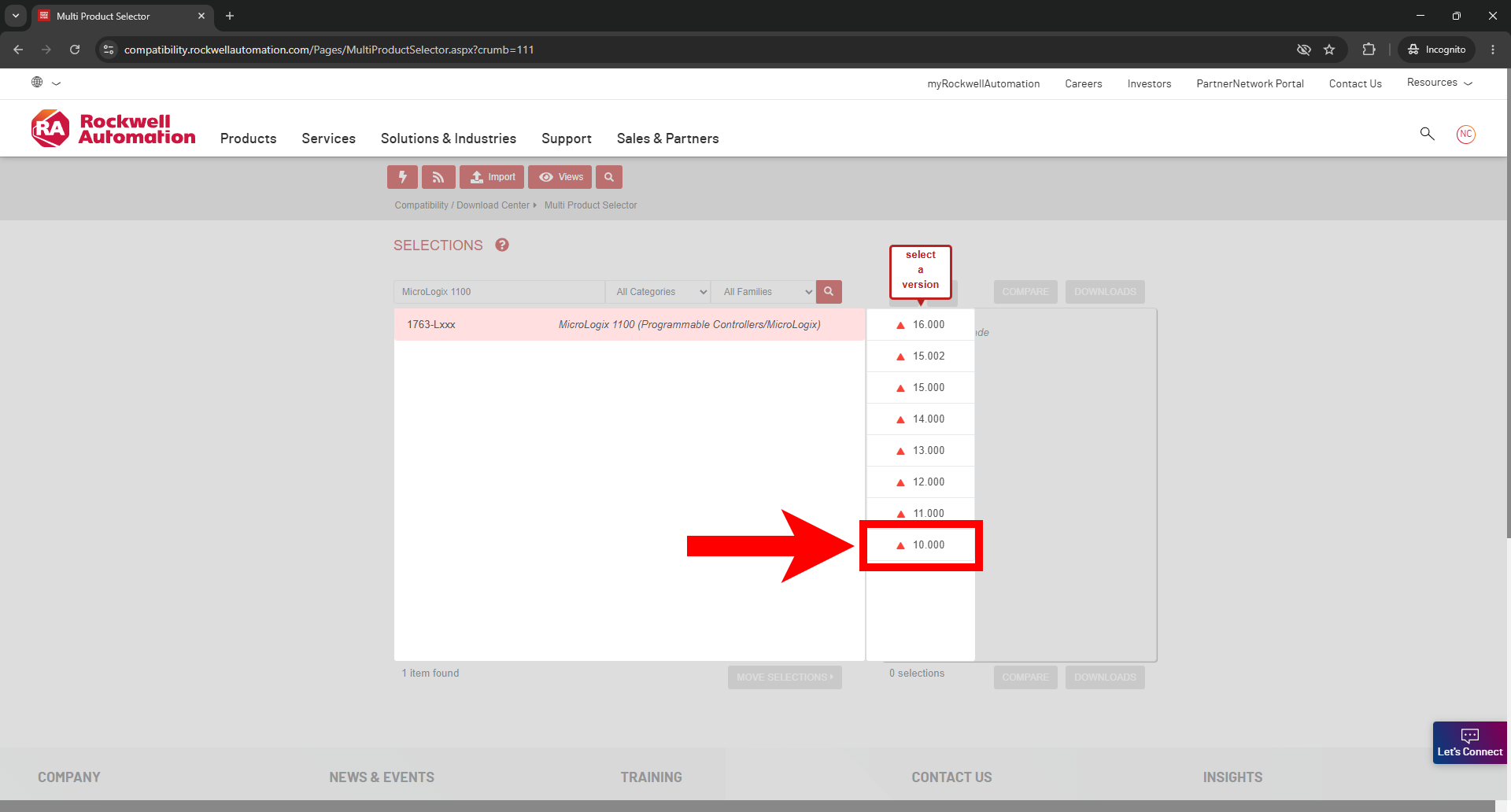Click the MicroLogix 1100 search field
Viewport: 1511px width, 812px height.
pos(499,292)
